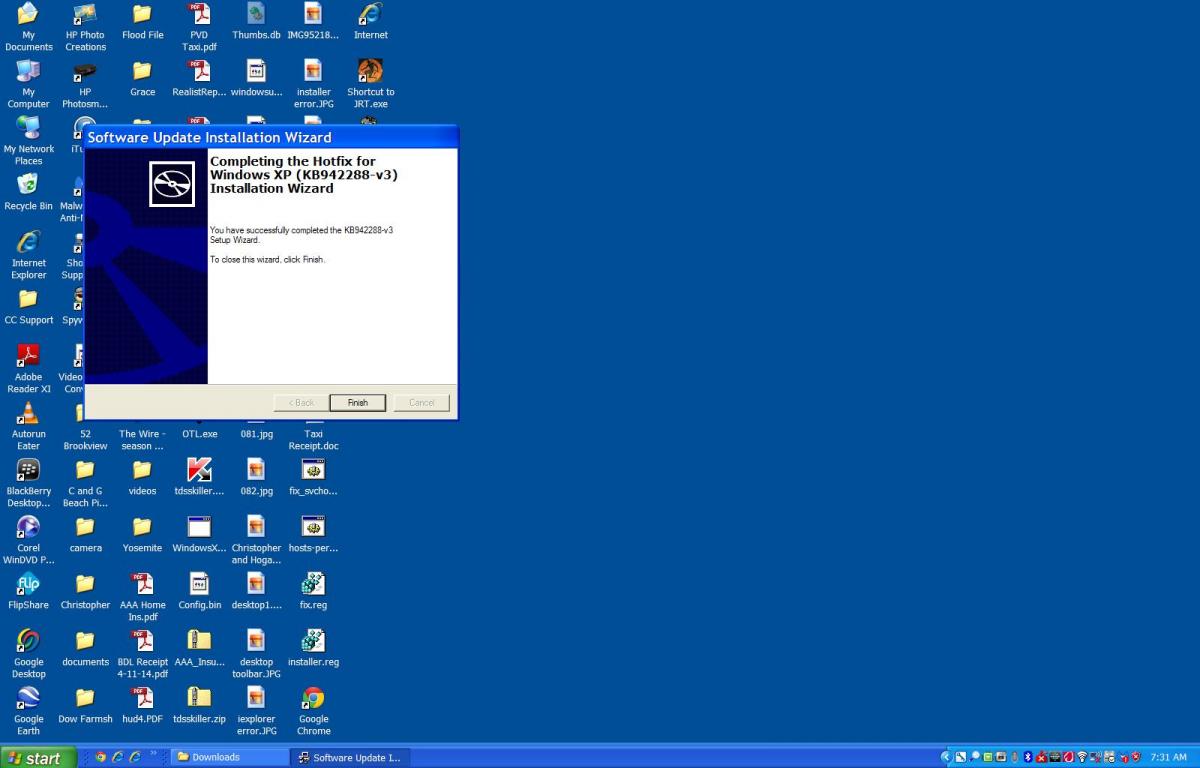Select the Thumbs.db file icon
The image size is (1200, 768).
[256, 22]
